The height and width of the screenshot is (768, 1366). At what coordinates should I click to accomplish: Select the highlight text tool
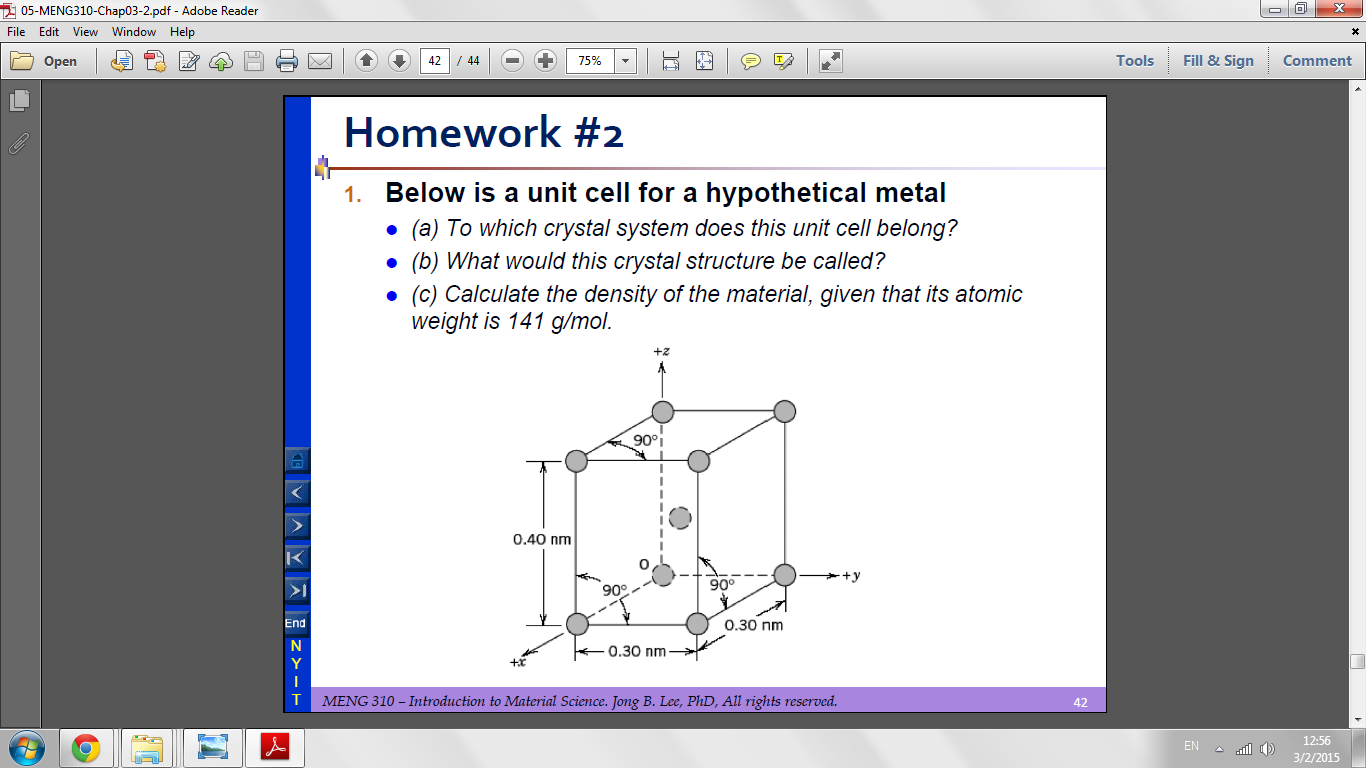coord(783,61)
